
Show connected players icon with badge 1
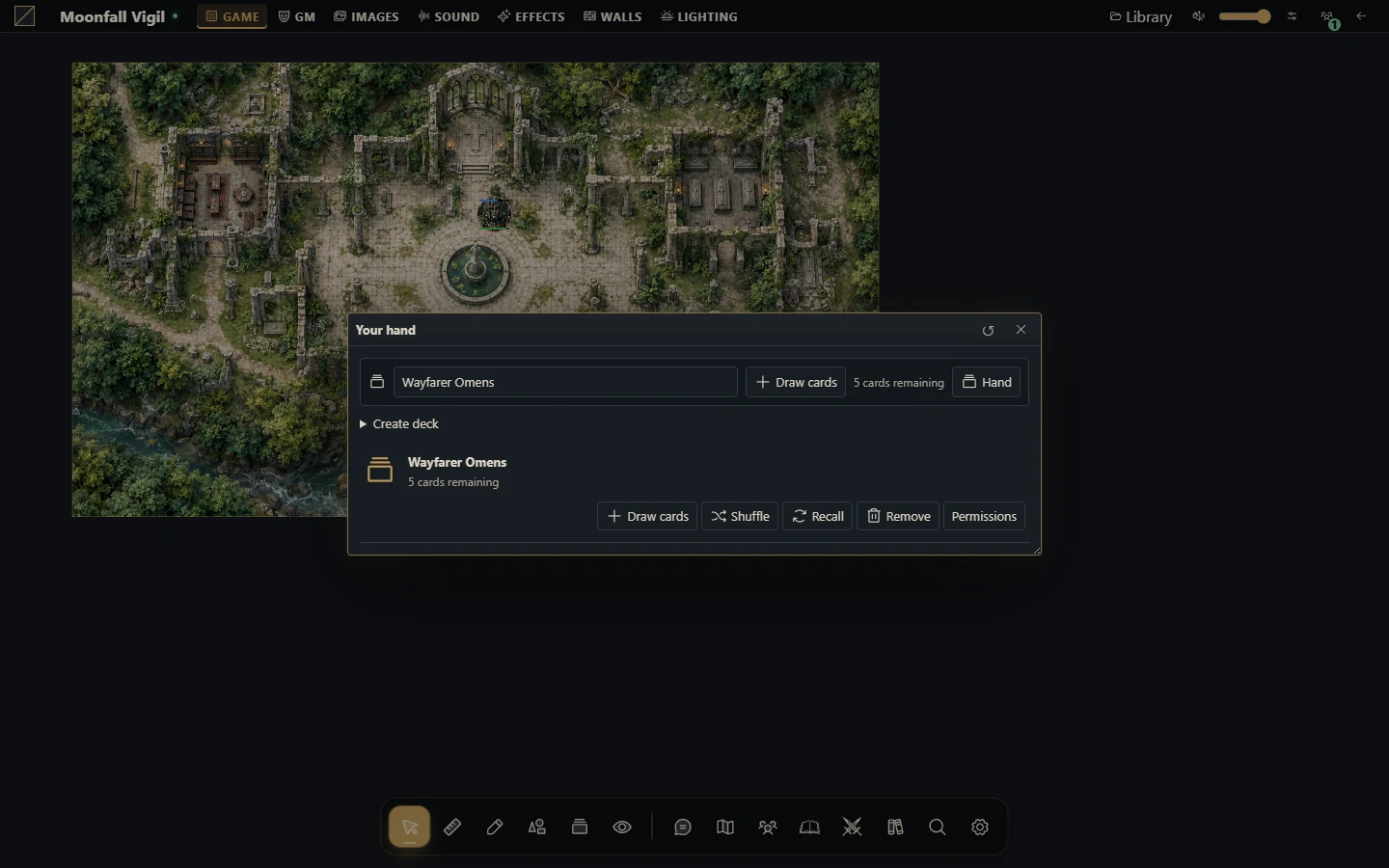coord(1329,18)
